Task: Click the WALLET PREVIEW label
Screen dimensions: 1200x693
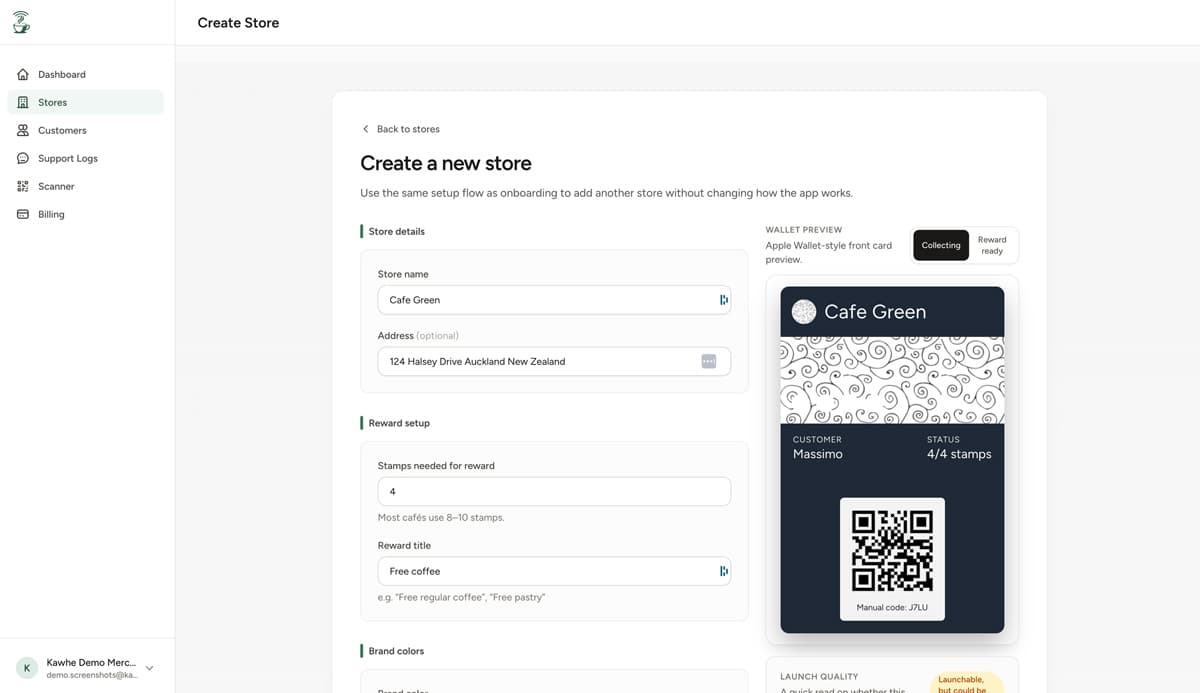Action: point(804,230)
